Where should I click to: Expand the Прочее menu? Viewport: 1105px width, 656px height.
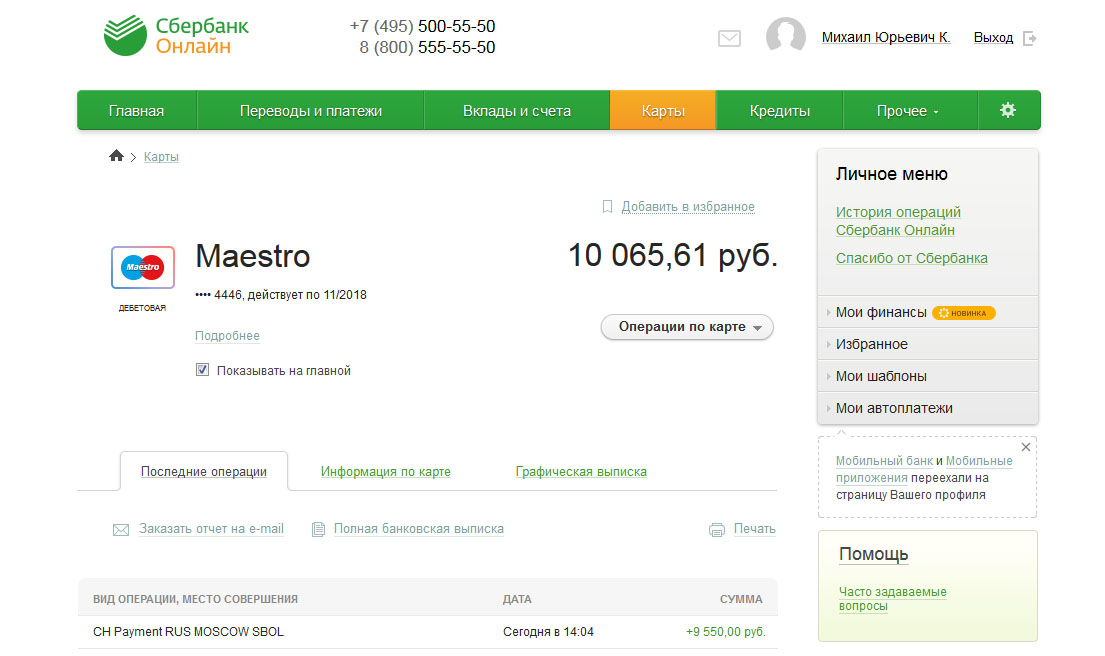click(910, 111)
